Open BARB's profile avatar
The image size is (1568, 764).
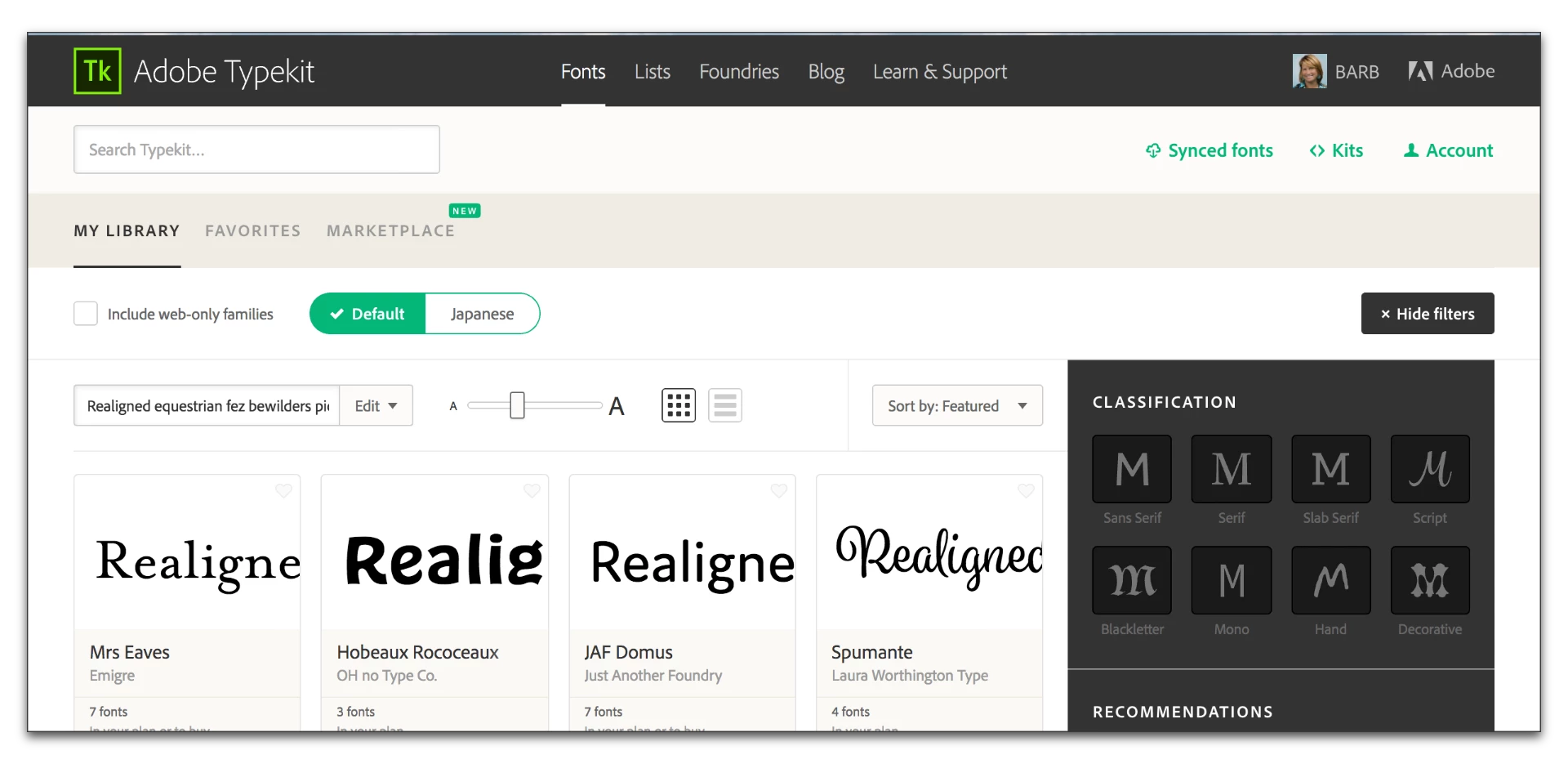1309,71
